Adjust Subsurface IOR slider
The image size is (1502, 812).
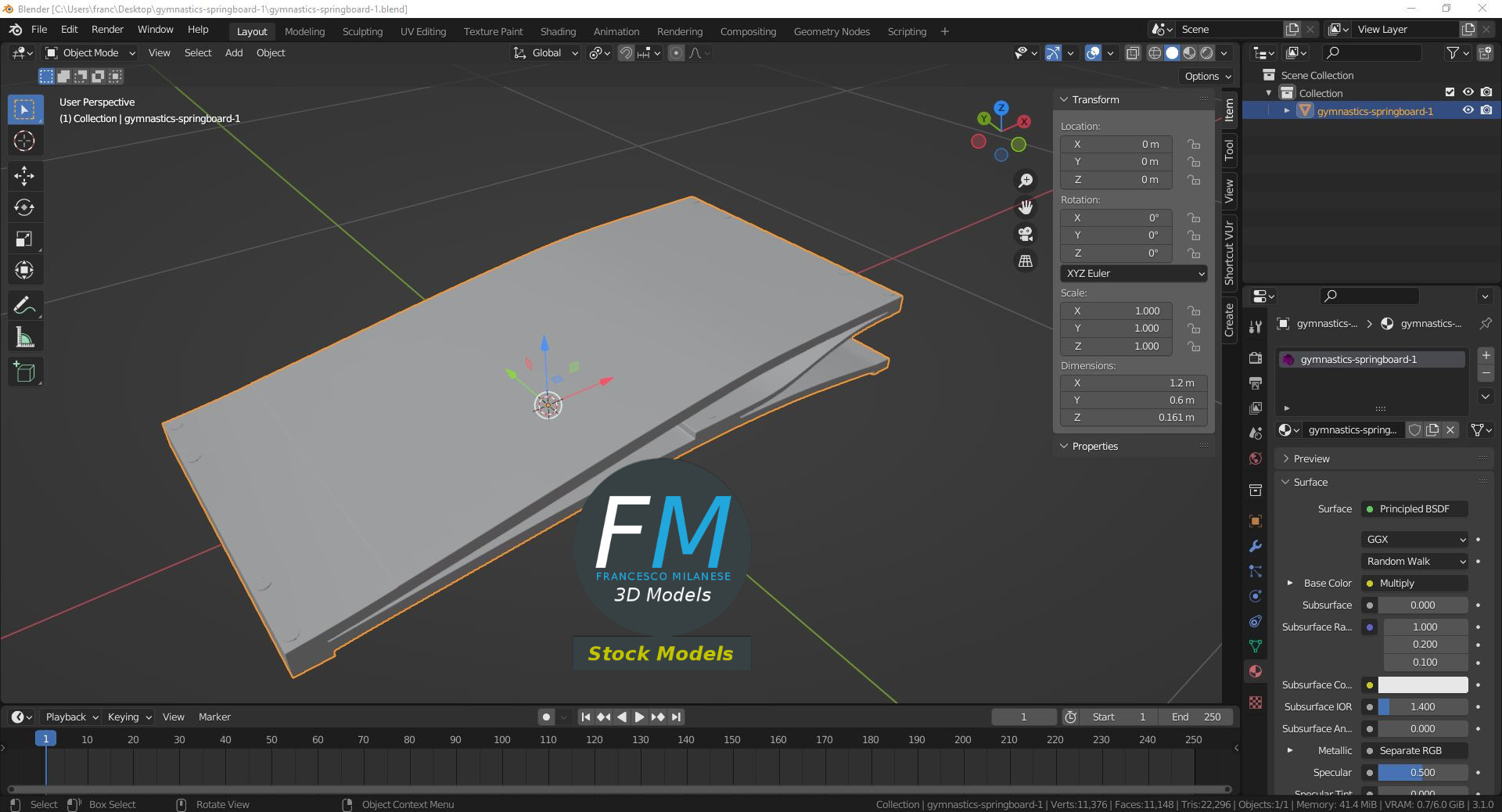1423,707
